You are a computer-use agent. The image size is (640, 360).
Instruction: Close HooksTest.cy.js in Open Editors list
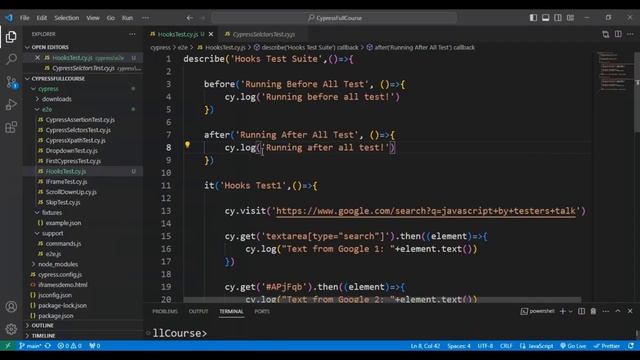[x=38, y=58]
